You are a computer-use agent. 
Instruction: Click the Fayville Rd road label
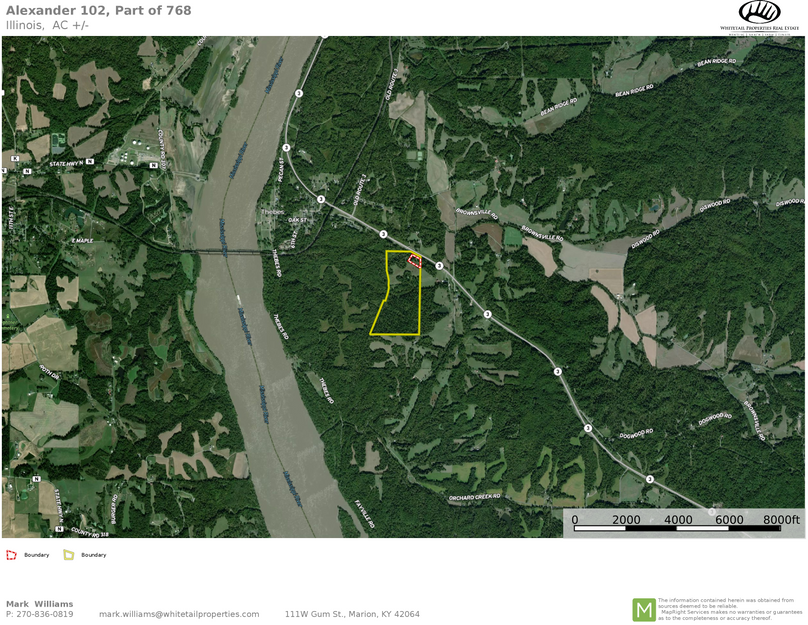[x=364, y=513]
